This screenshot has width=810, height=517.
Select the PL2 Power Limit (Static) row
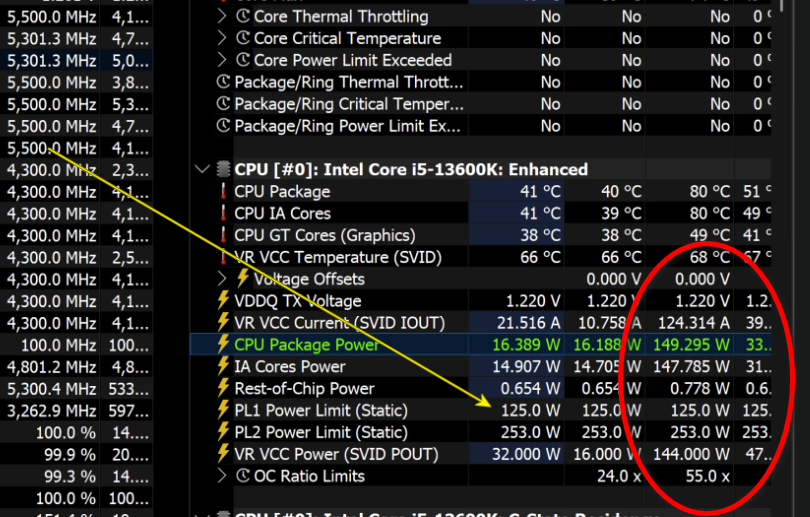[x=480, y=432]
